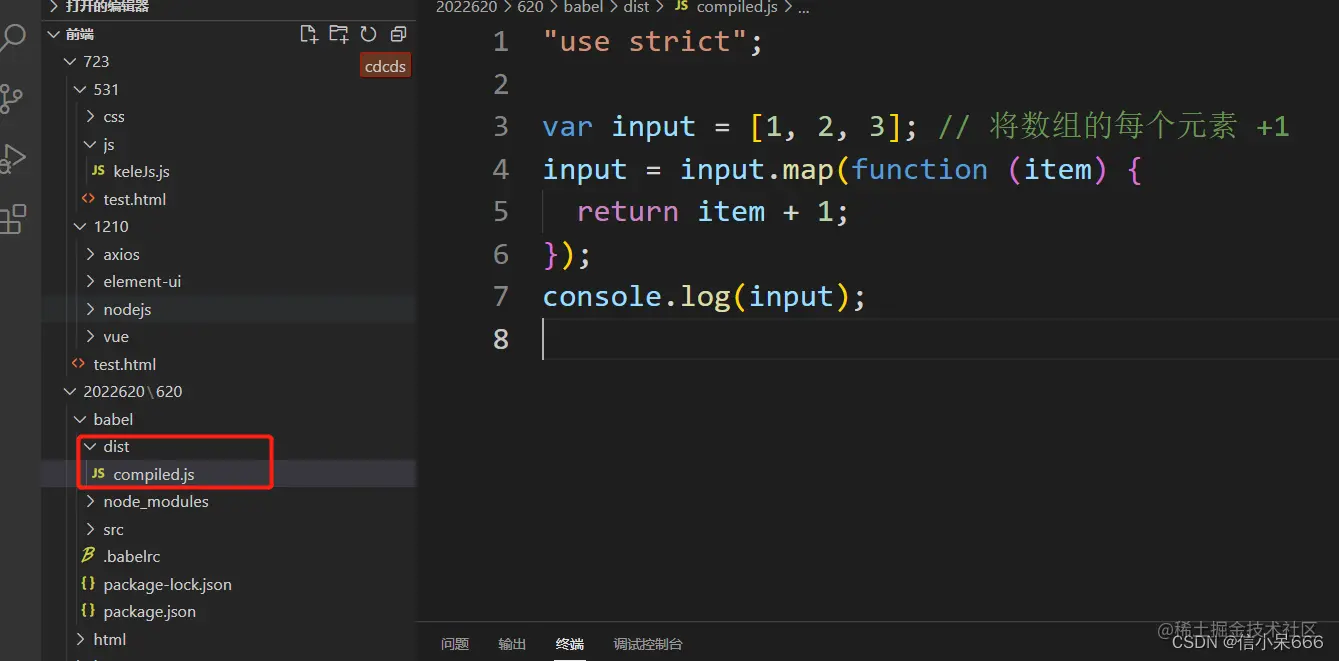
Task: Click the "use strict" line in the editor
Action: tap(653, 41)
